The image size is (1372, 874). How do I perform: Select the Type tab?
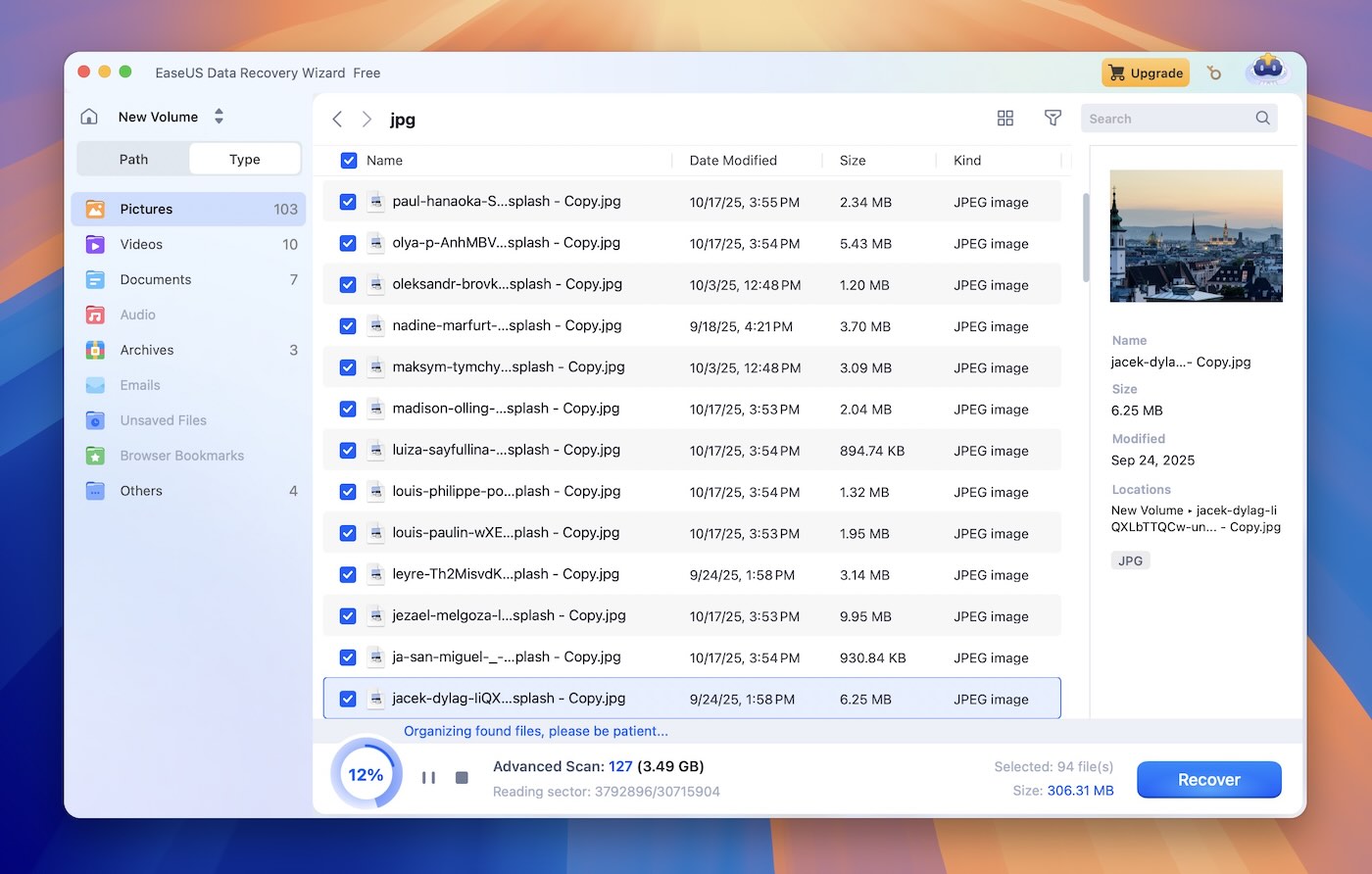[x=244, y=159]
